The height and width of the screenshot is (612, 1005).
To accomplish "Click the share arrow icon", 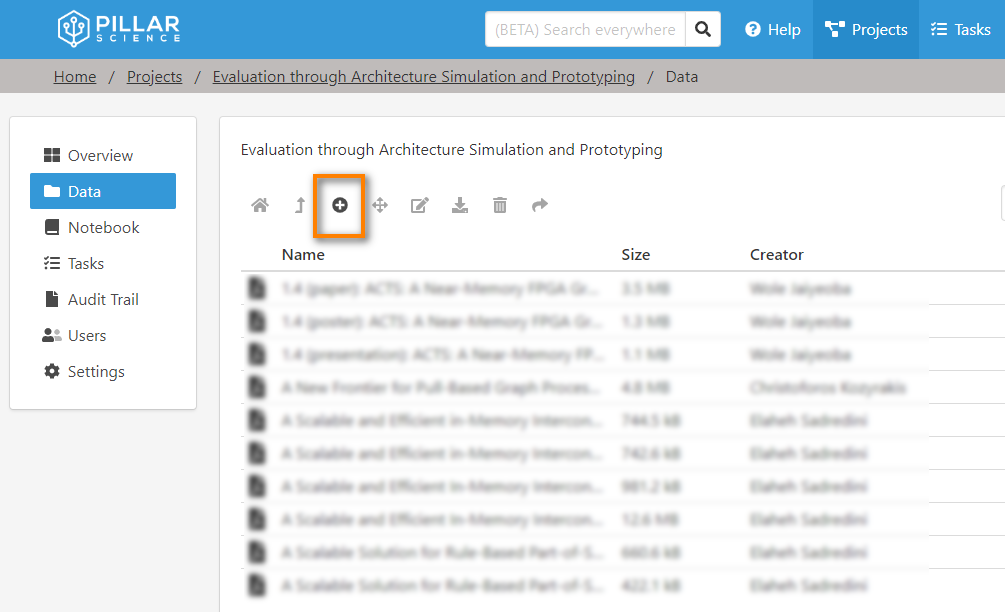I will coord(540,205).
